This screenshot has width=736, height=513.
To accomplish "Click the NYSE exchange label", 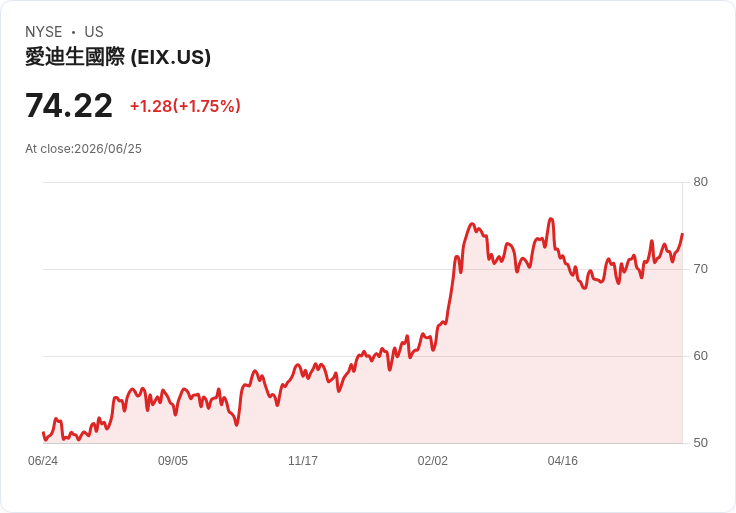I will (44, 32).
